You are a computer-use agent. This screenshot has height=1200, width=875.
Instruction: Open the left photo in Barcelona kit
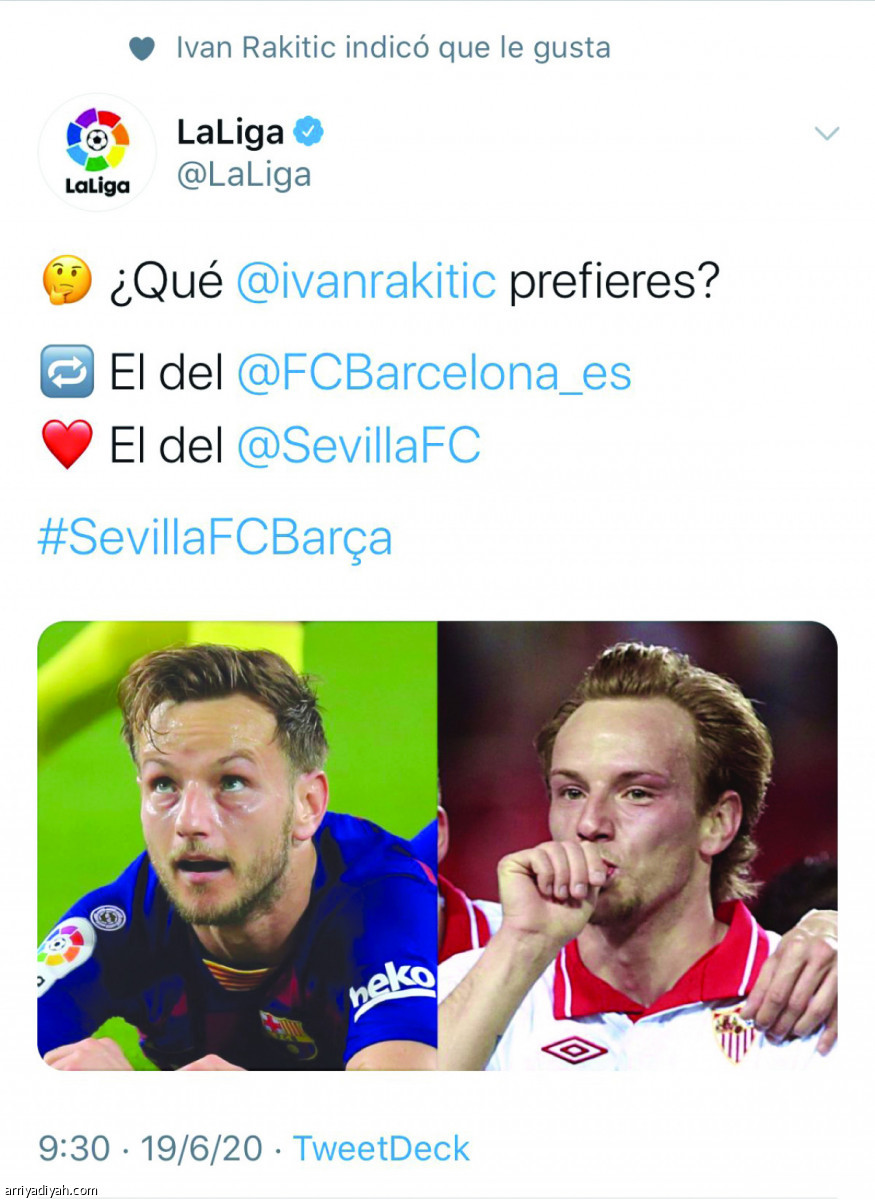(x=237, y=846)
